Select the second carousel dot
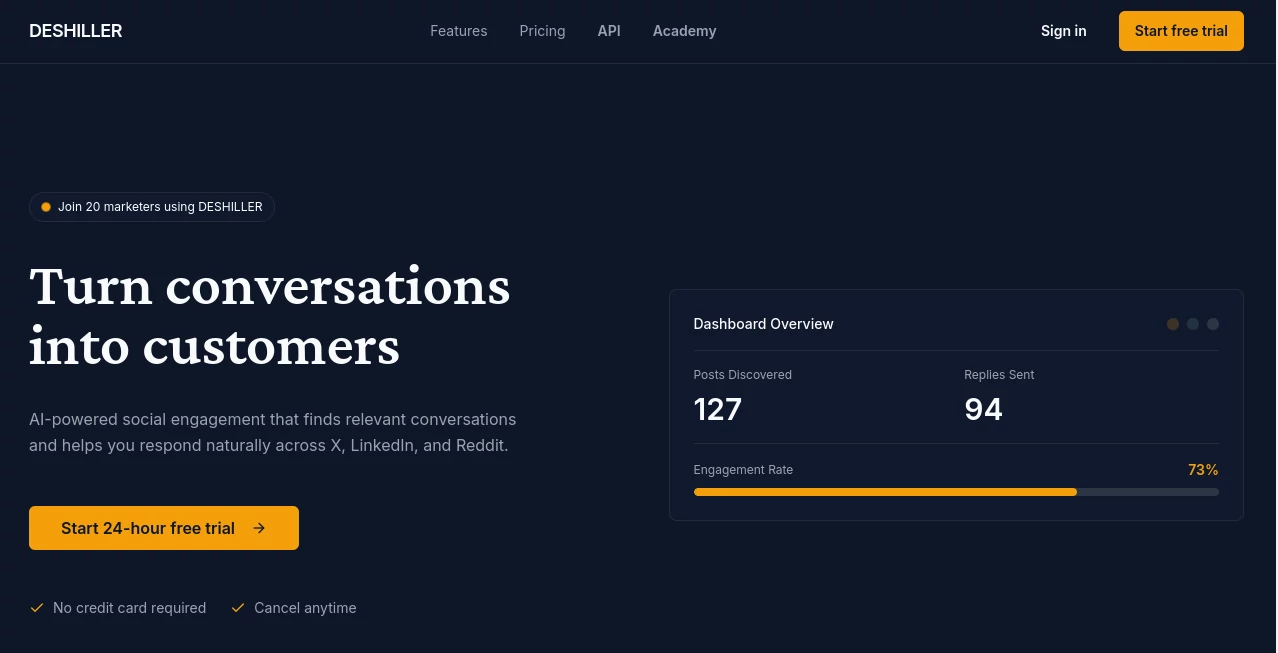Image resolution: width=1278 pixels, height=653 pixels. click(x=1193, y=324)
